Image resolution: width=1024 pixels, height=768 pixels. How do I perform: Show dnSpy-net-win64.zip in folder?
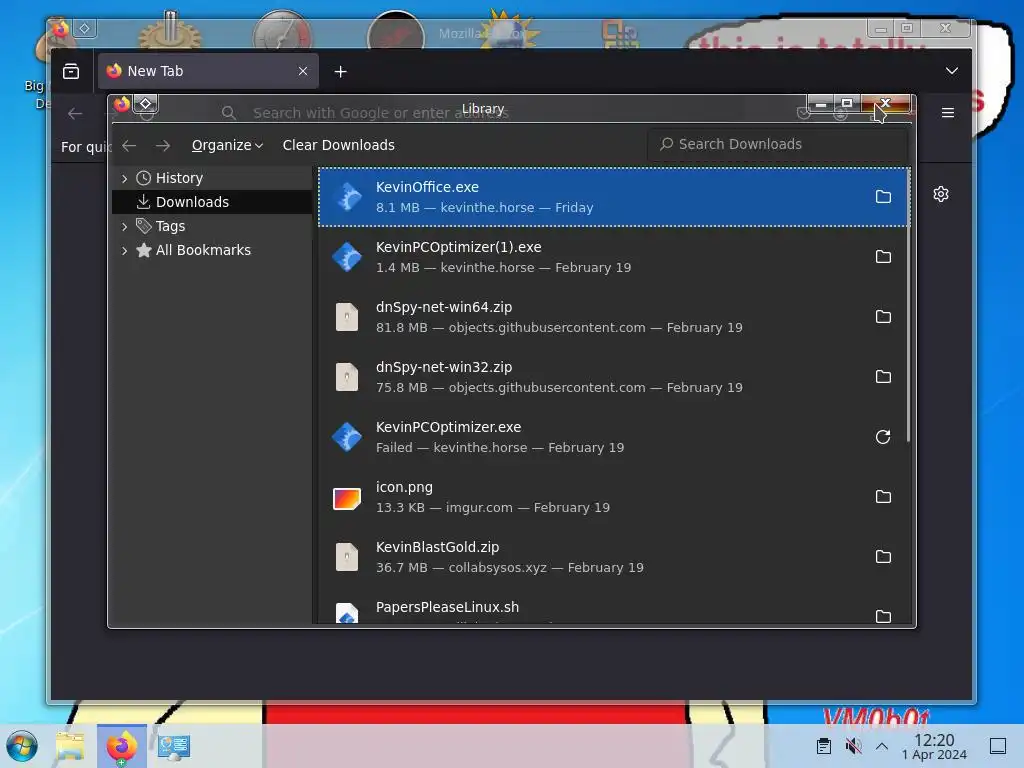point(883,317)
